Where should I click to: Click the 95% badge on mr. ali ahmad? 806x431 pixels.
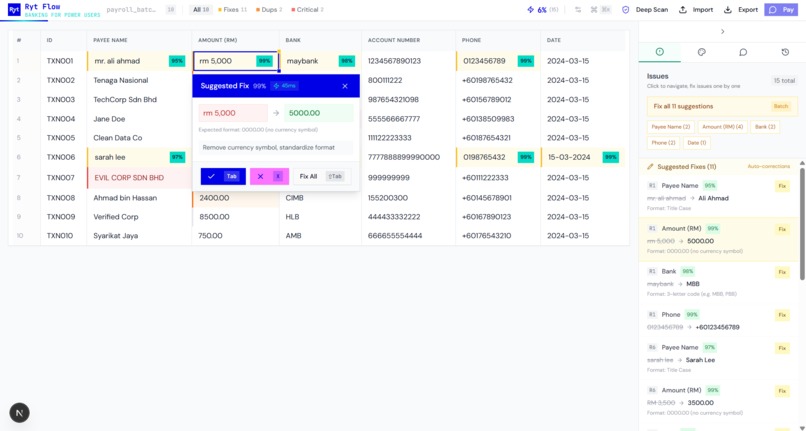[177, 61]
